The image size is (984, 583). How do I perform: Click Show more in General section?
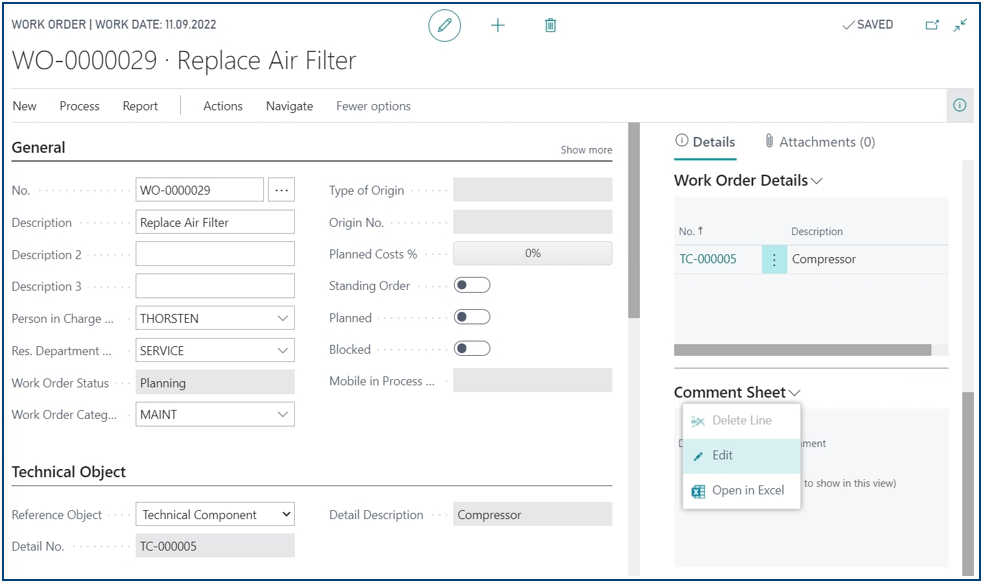click(586, 150)
